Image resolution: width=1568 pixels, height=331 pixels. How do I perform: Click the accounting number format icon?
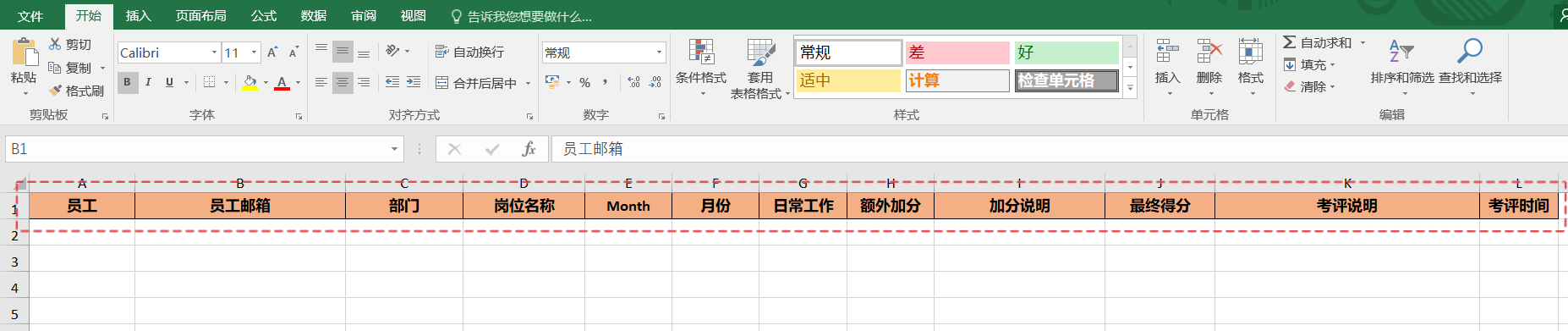click(552, 82)
